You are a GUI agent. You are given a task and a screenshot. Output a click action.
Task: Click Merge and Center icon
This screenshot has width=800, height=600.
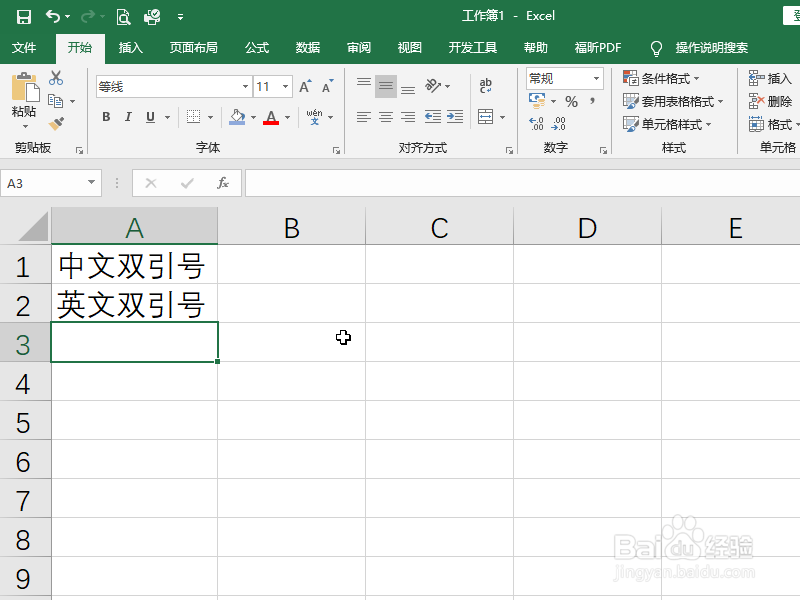[x=485, y=117]
